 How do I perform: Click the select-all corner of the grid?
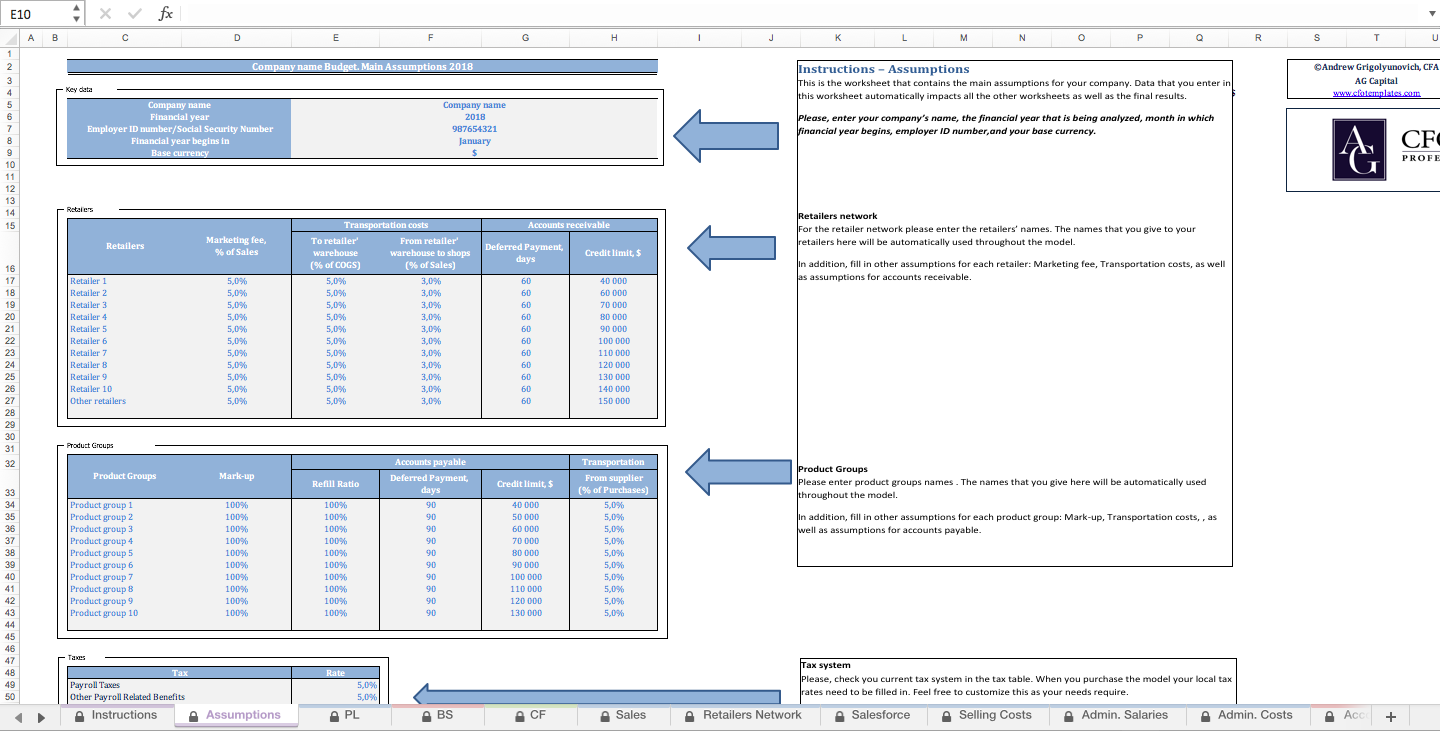pos(9,38)
